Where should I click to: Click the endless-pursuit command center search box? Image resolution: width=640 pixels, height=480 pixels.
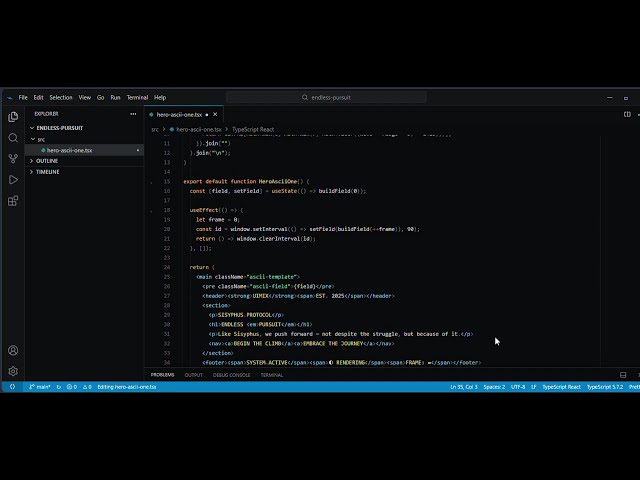[x=326, y=98]
